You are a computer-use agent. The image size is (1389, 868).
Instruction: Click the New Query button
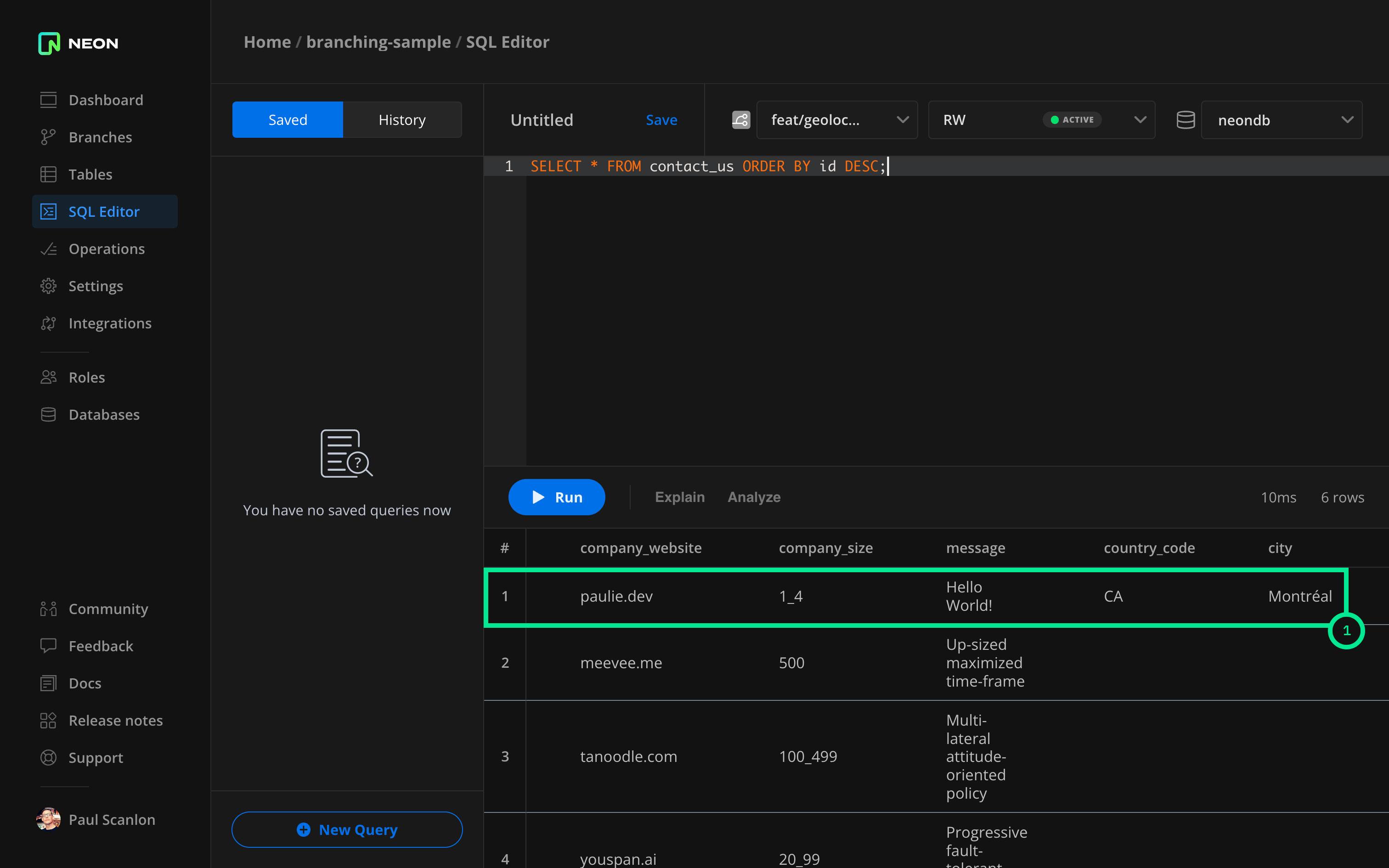(347, 829)
